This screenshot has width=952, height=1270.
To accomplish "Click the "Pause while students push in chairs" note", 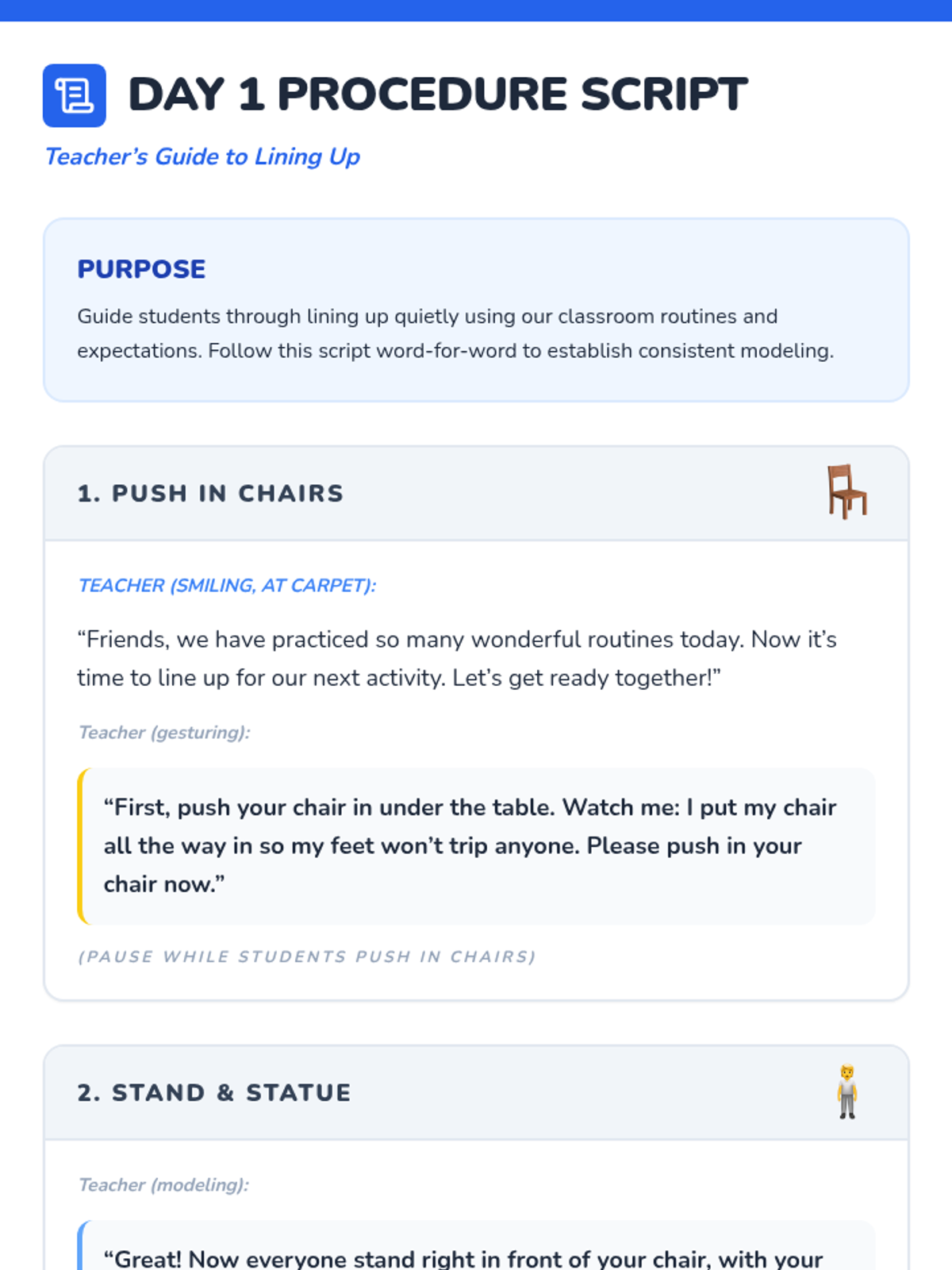I will pos(307,956).
